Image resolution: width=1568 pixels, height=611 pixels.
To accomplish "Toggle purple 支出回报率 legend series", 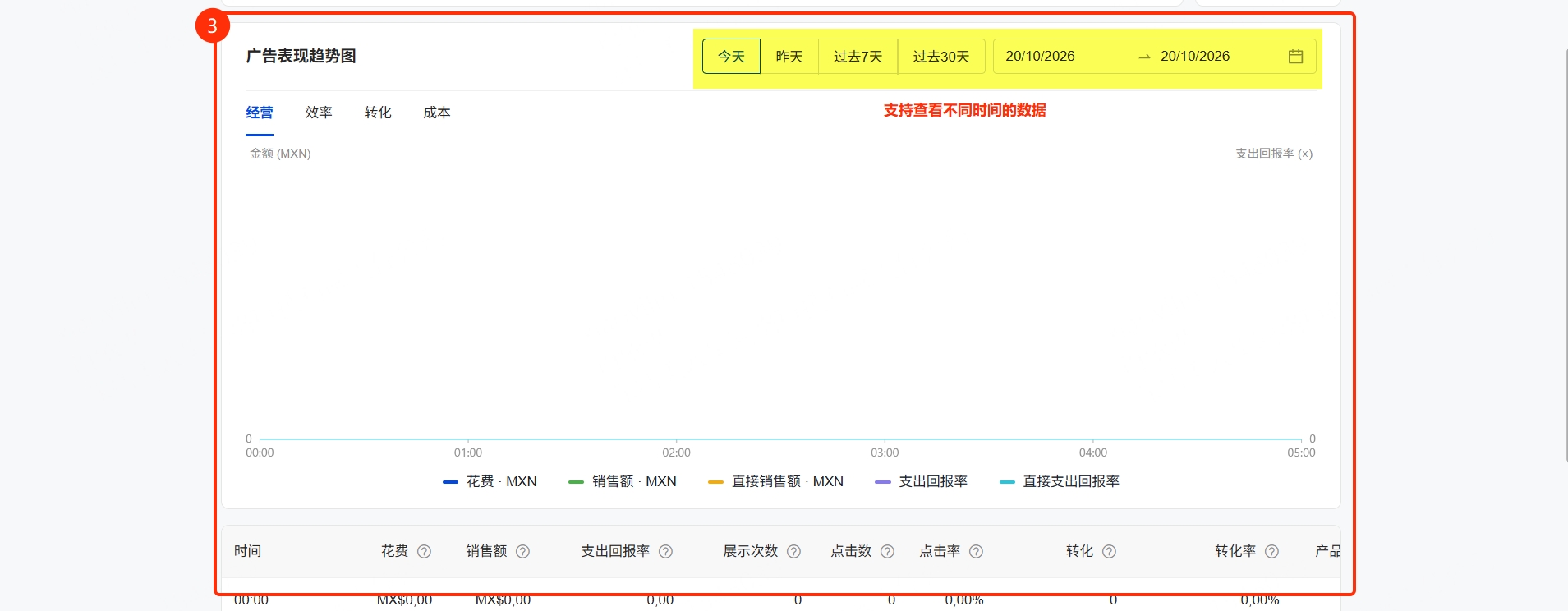I will pos(922,481).
